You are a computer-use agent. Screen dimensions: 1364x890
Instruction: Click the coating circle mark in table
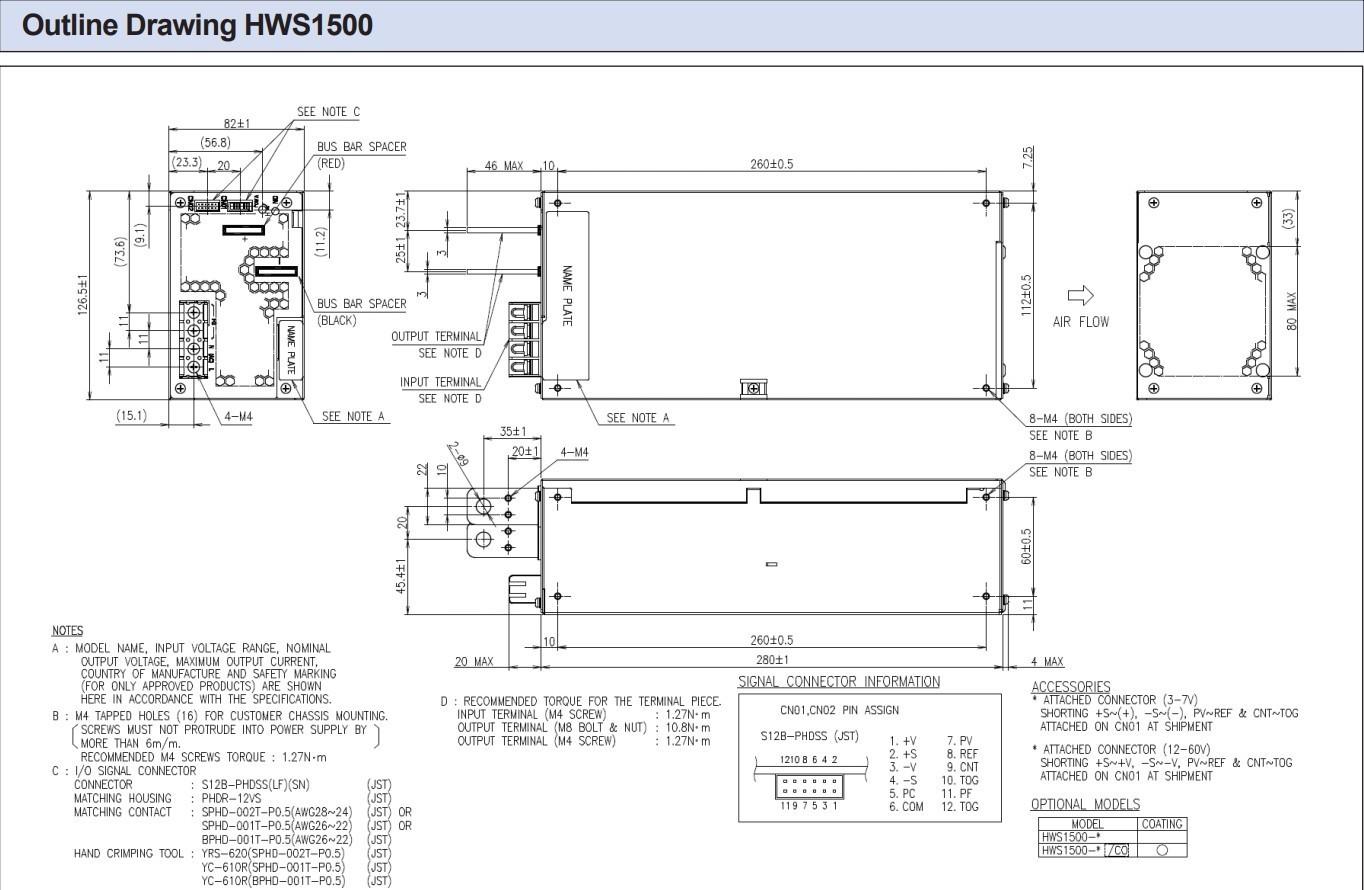point(1163,850)
